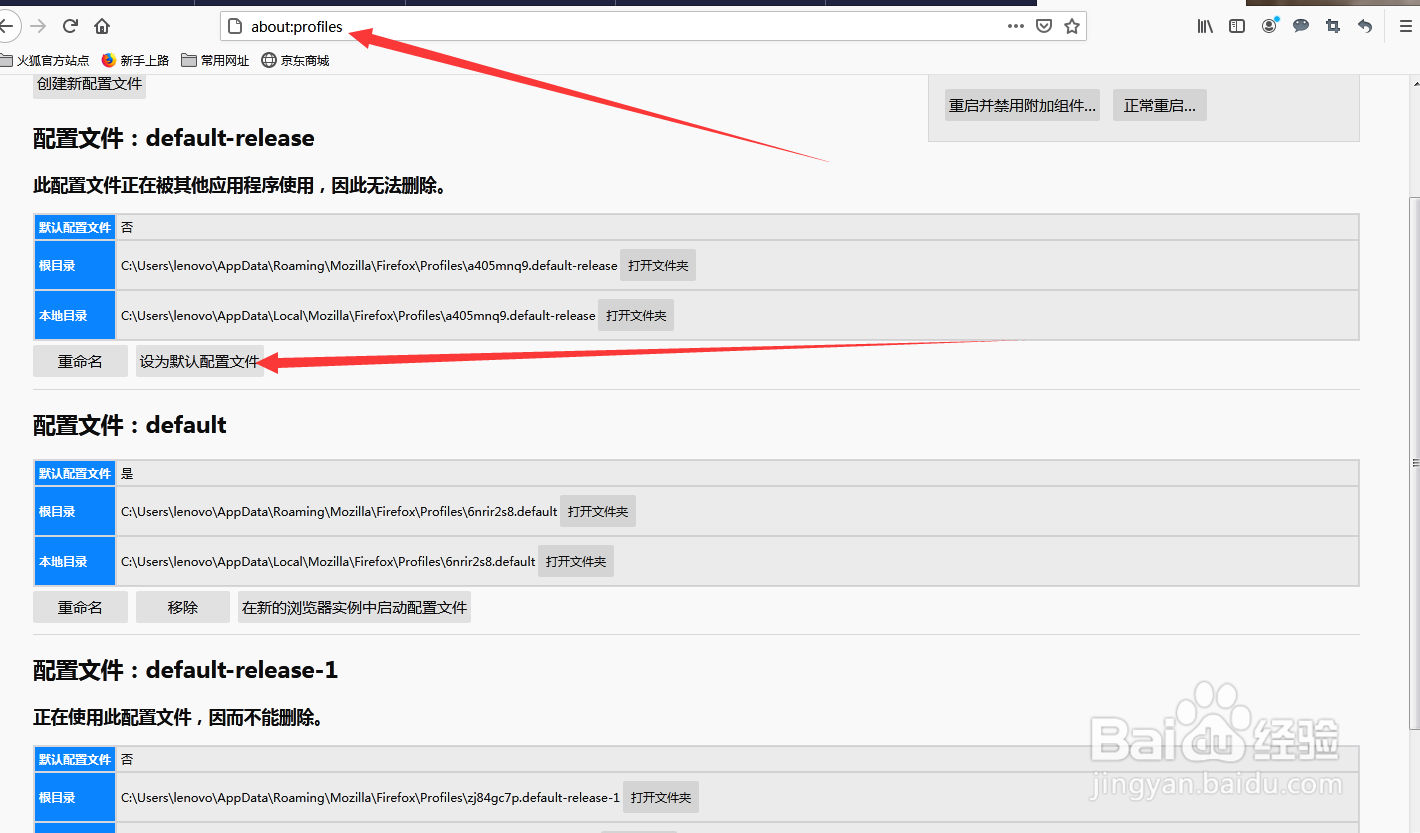Click the chat bubble toolbar icon
Screen dimensions: 1420x833
click(1301, 26)
